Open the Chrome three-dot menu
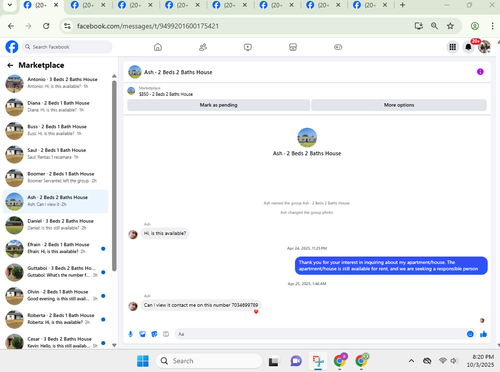The image size is (500, 372). (492, 26)
